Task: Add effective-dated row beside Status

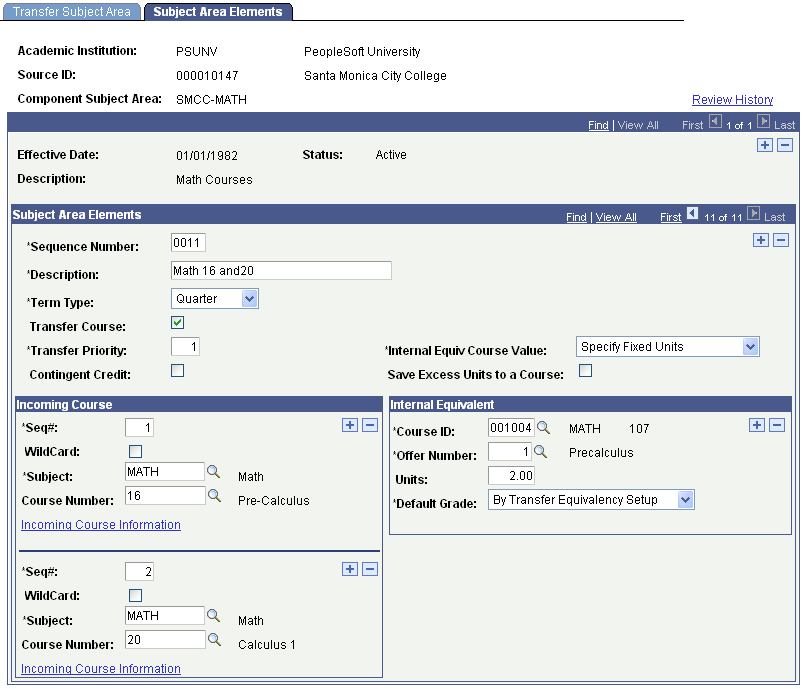Action: pyautogui.click(x=765, y=145)
